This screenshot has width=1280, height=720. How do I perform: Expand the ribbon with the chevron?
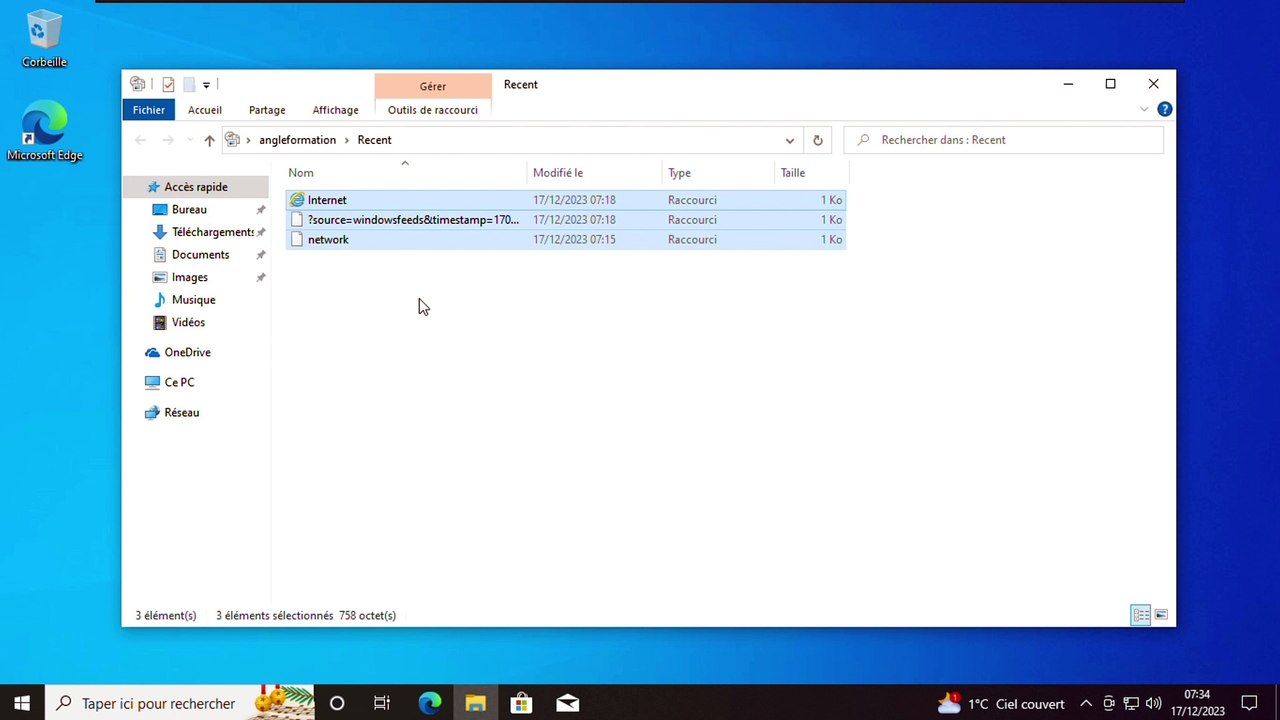coord(1144,109)
